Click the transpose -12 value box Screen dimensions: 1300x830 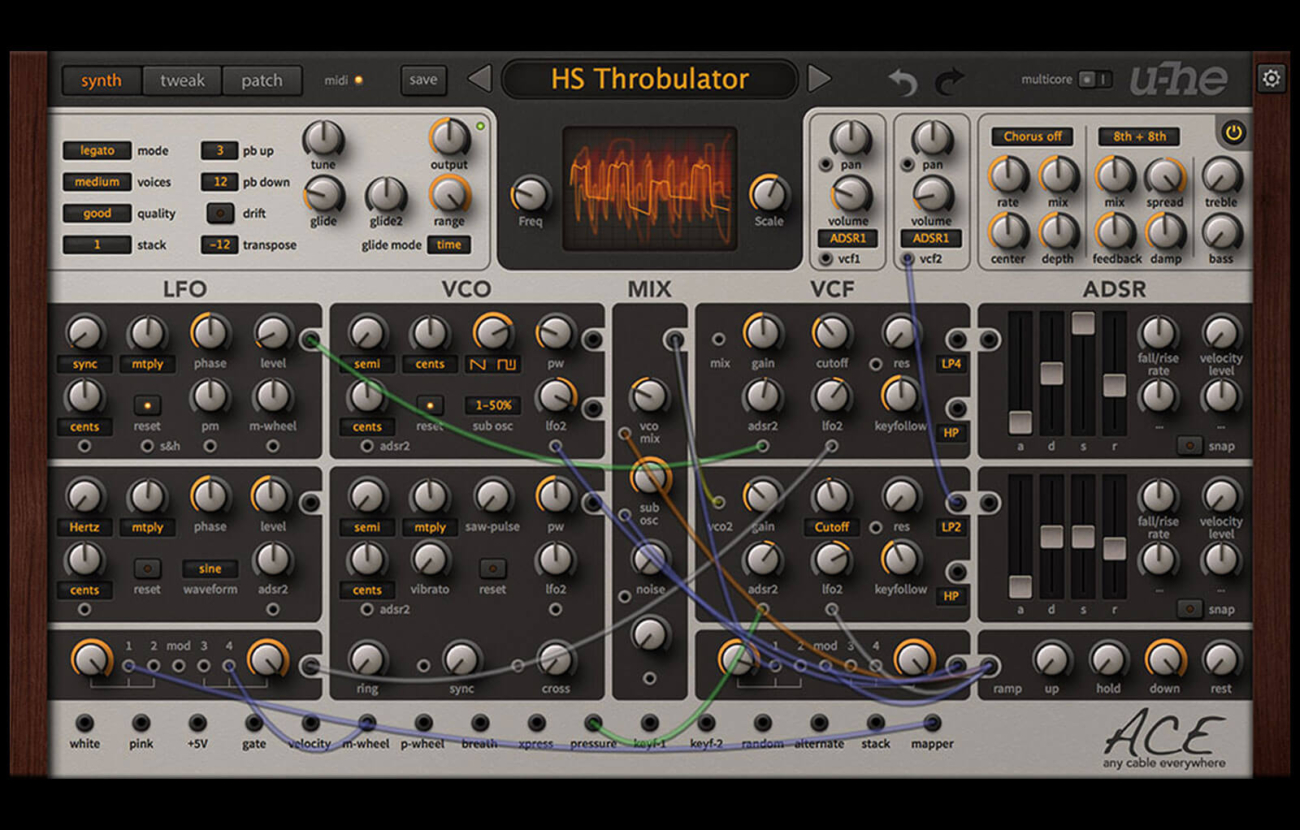(x=219, y=245)
